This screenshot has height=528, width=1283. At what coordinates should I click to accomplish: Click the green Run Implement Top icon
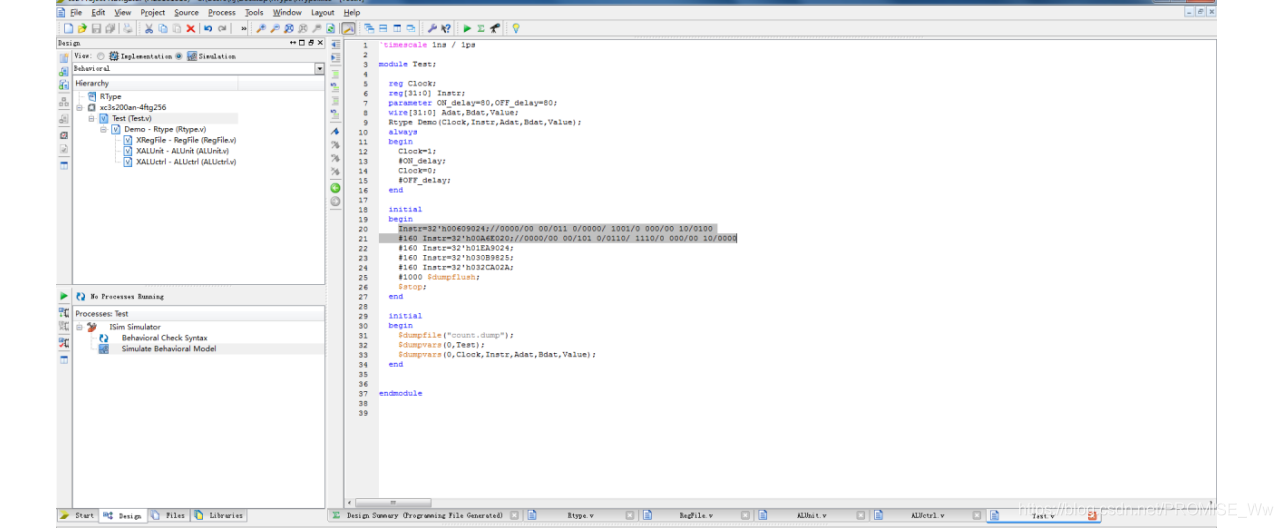click(467, 28)
